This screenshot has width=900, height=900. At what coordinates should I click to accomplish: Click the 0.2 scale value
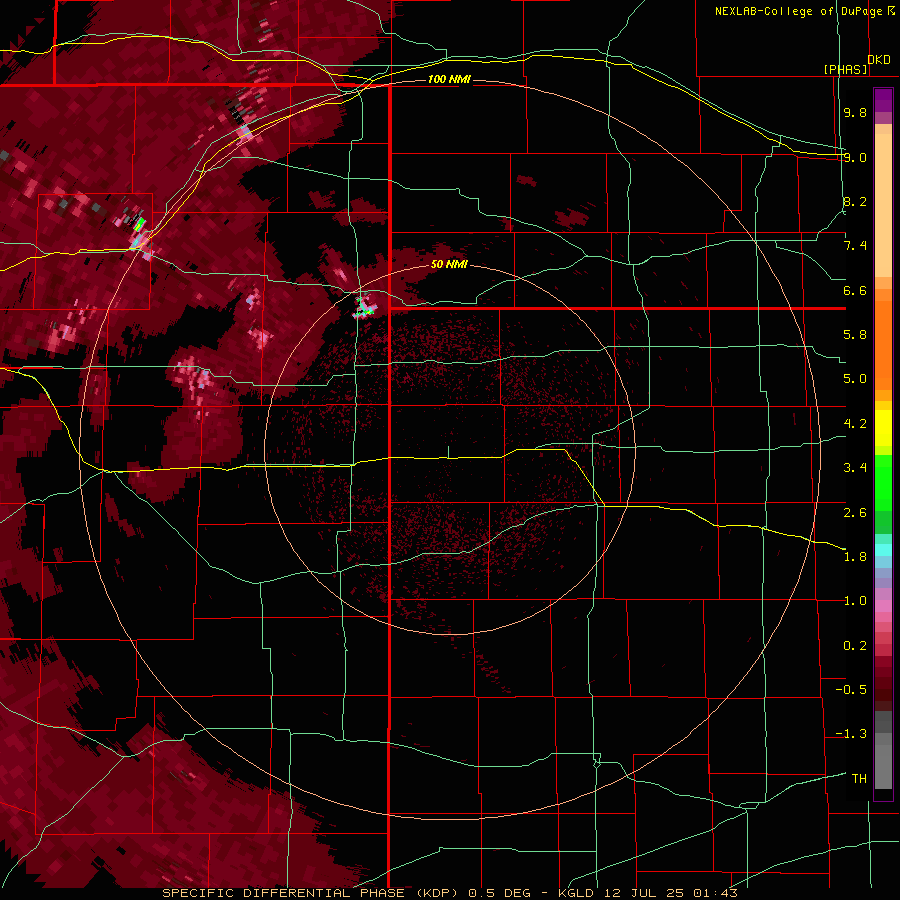point(855,646)
